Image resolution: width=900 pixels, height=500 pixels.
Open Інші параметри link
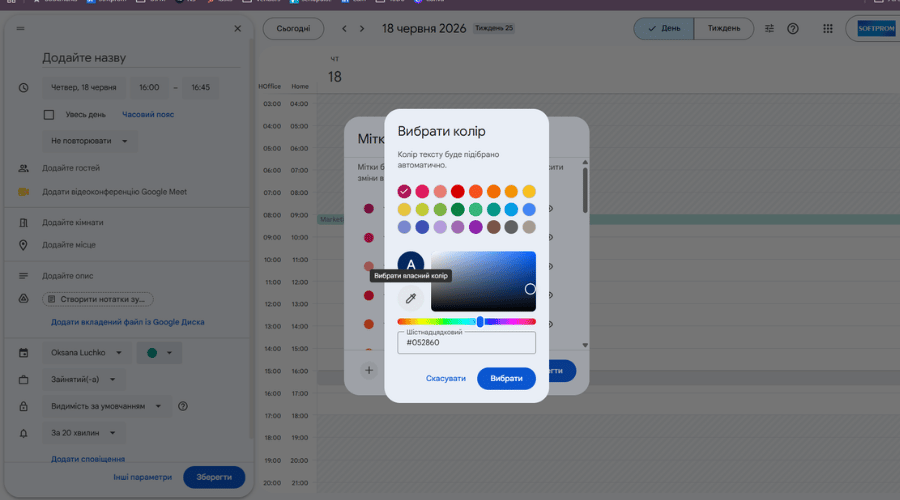click(x=142, y=477)
